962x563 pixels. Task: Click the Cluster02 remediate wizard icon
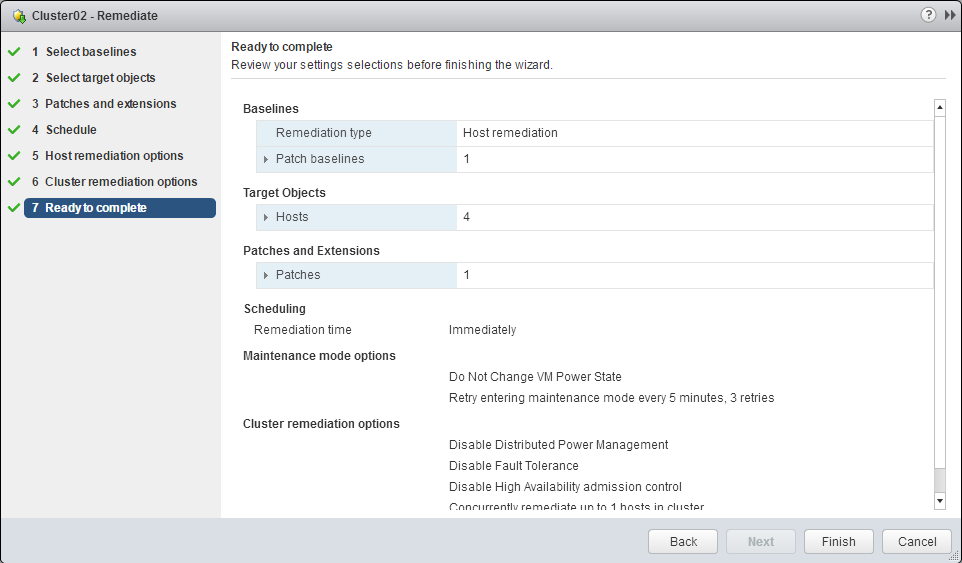(19, 16)
